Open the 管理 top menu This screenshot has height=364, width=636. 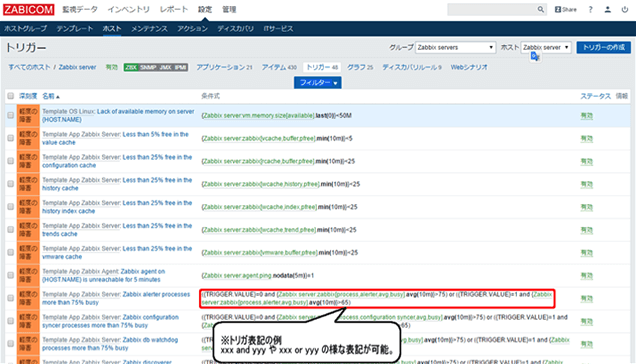pyautogui.click(x=229, y=9)
